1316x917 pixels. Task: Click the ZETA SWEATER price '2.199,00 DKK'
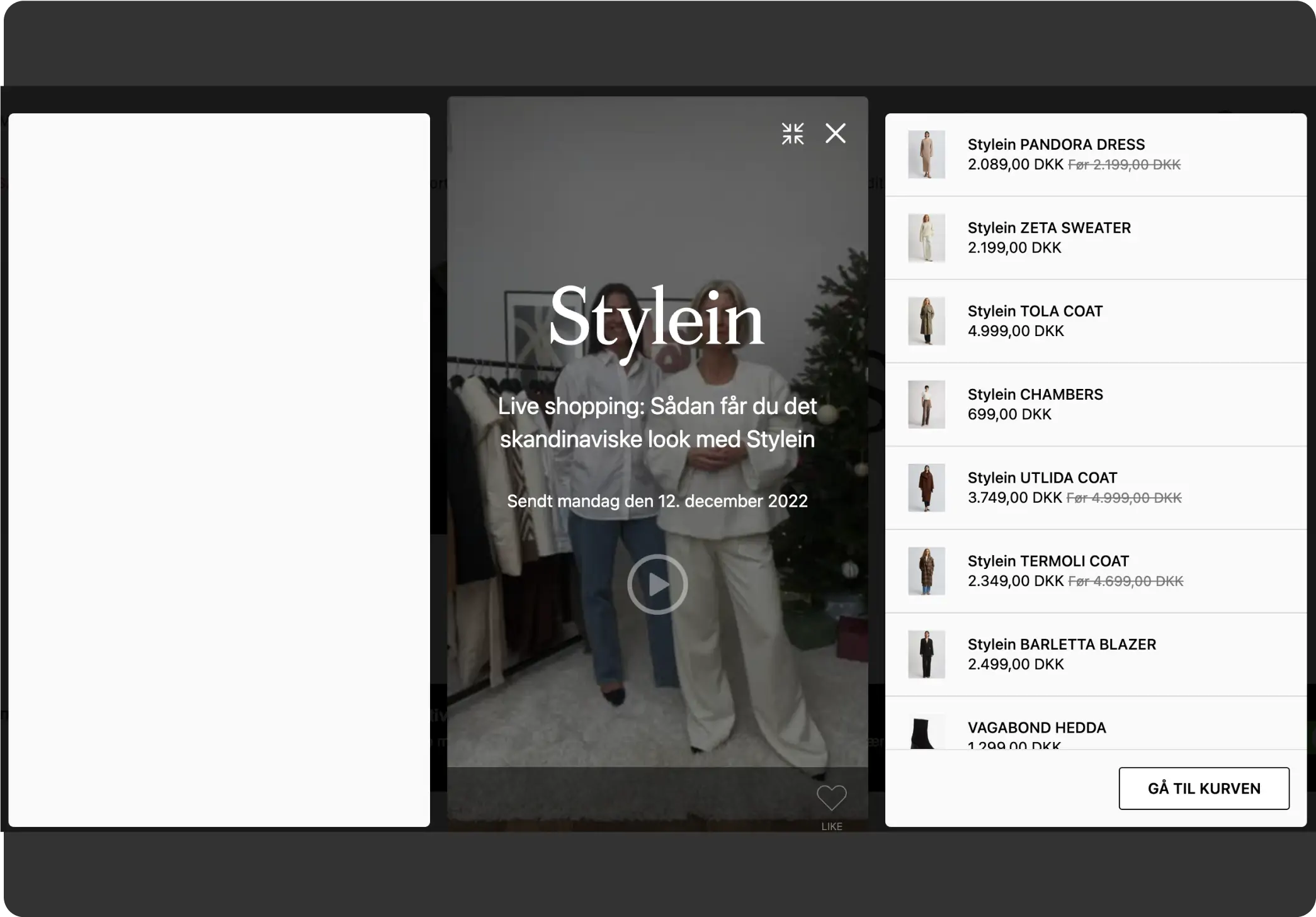(x=1014, y=247)
